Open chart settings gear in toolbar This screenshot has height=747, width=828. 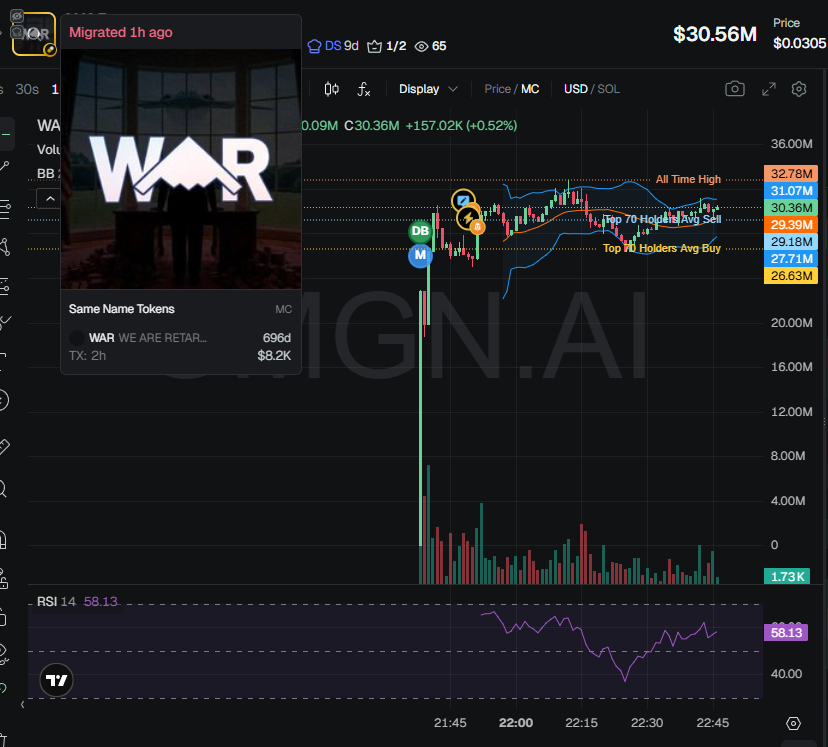coord(799,89)
